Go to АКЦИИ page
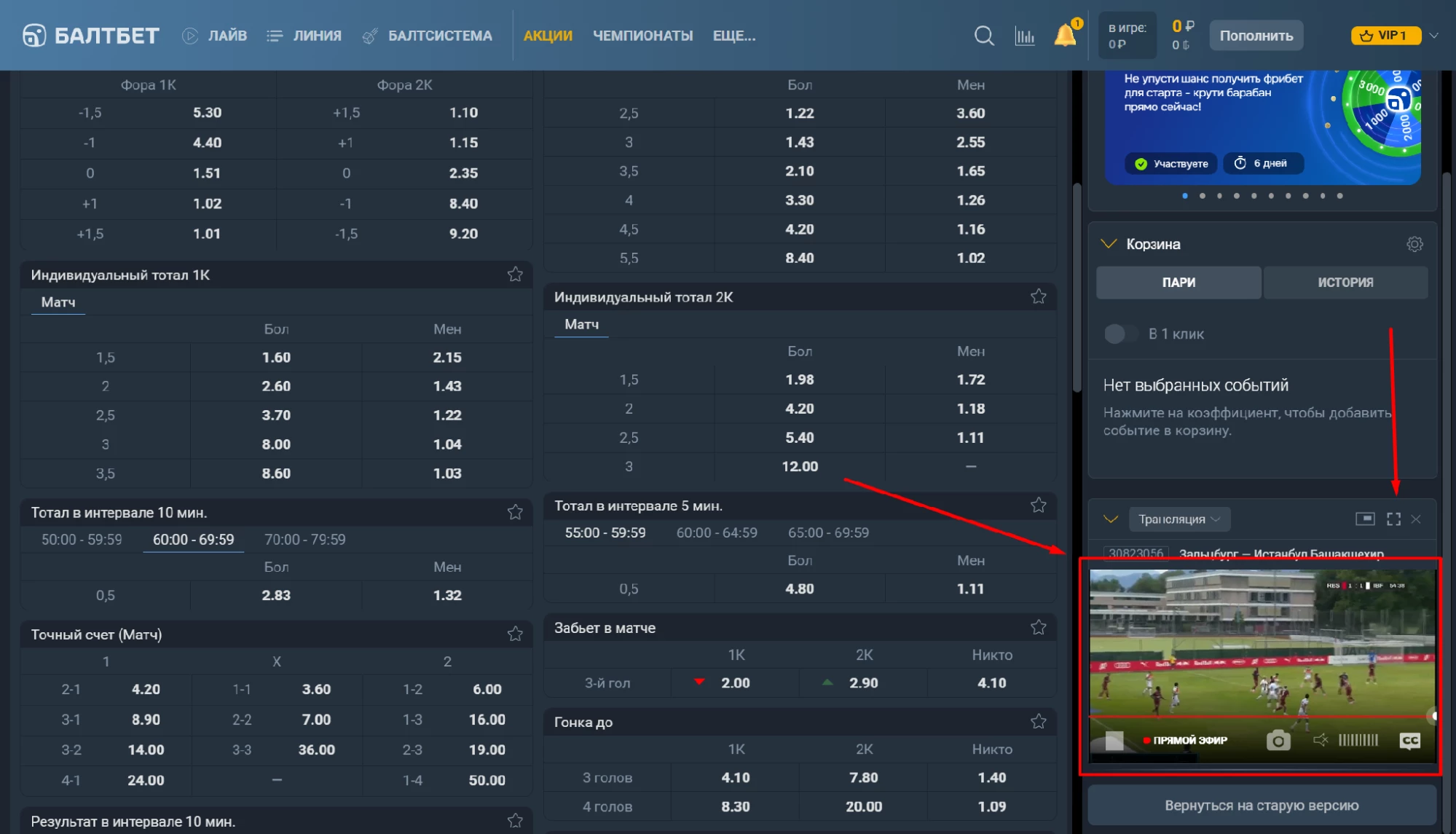Viewport: 1456px width, 834px height. point(548,36)
